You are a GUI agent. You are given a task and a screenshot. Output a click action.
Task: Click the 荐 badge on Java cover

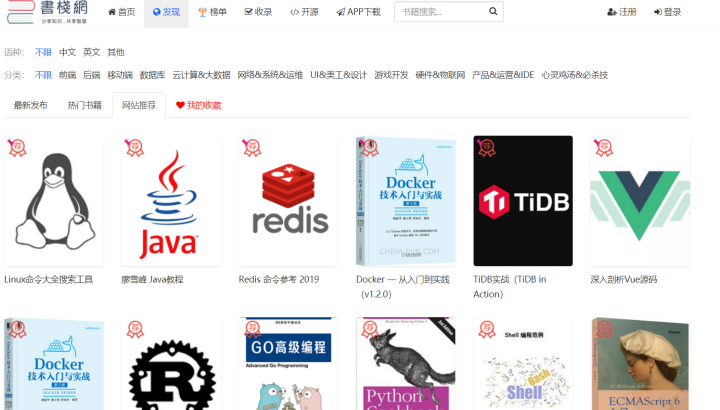click(x=135, y=148)
